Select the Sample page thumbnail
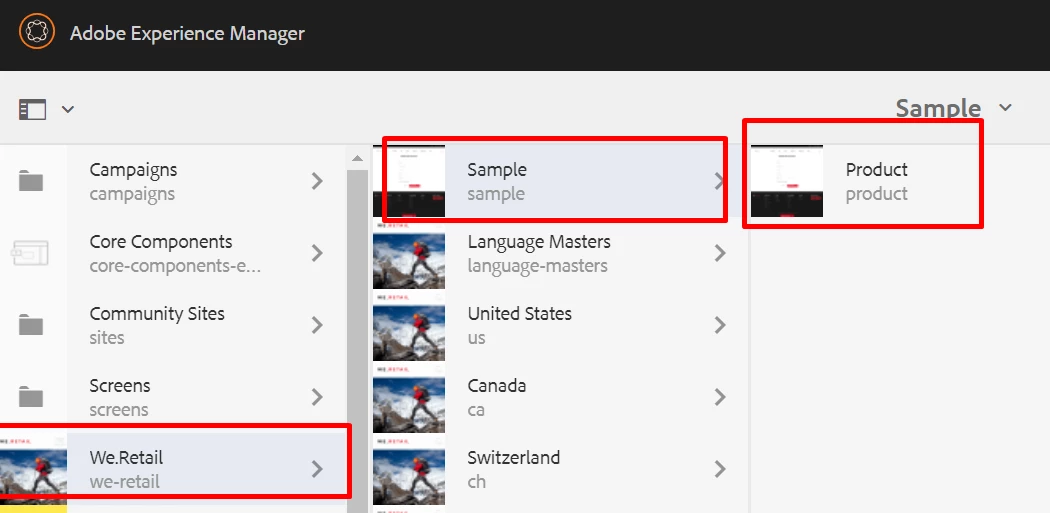The width and height of the screenshot is (1050, 513). [408, 181]
